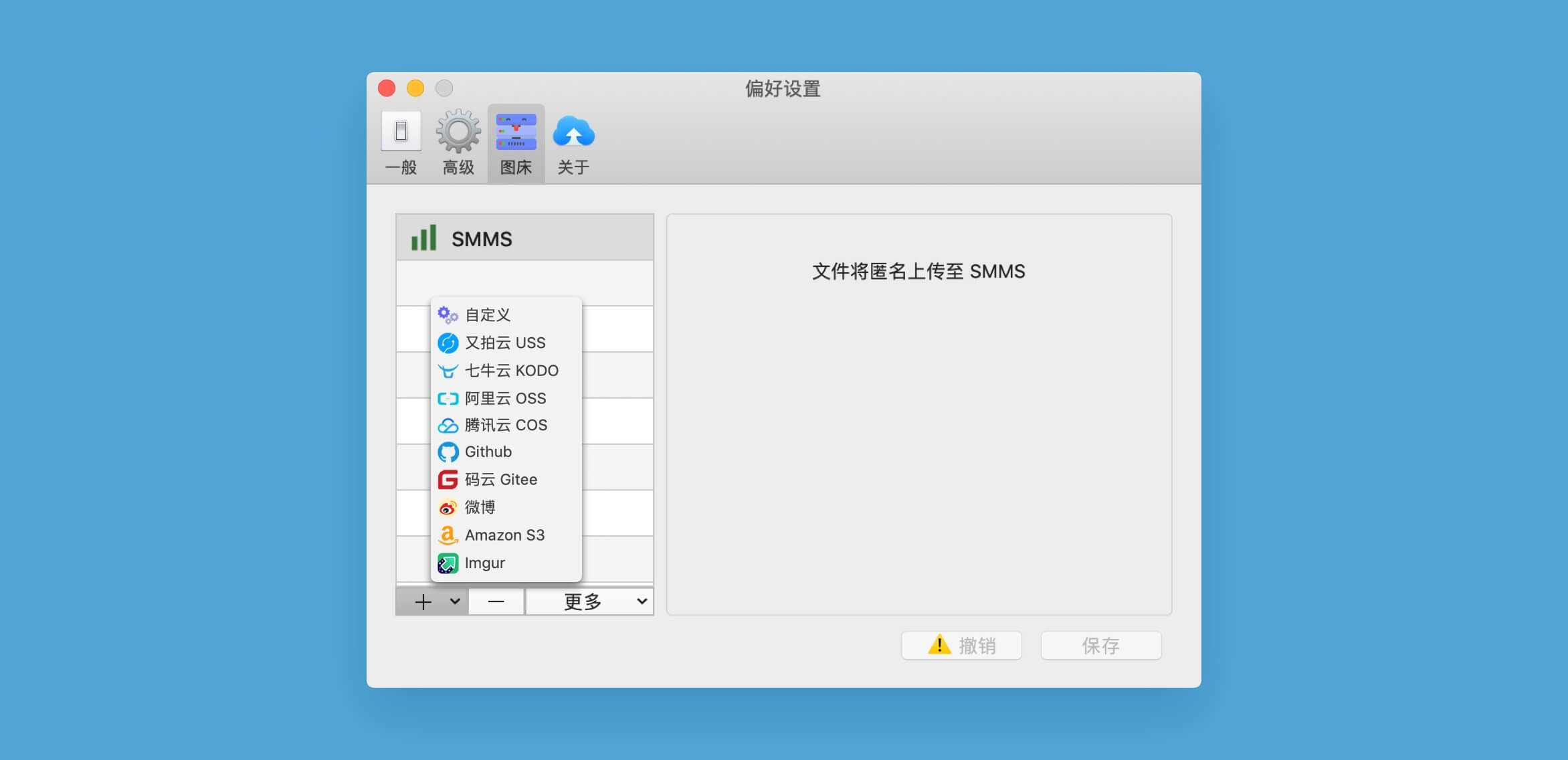This screenshot has width=1568, height=760.
Task: Click the yellow minimize window button
Action: click(x=415, y=88)
